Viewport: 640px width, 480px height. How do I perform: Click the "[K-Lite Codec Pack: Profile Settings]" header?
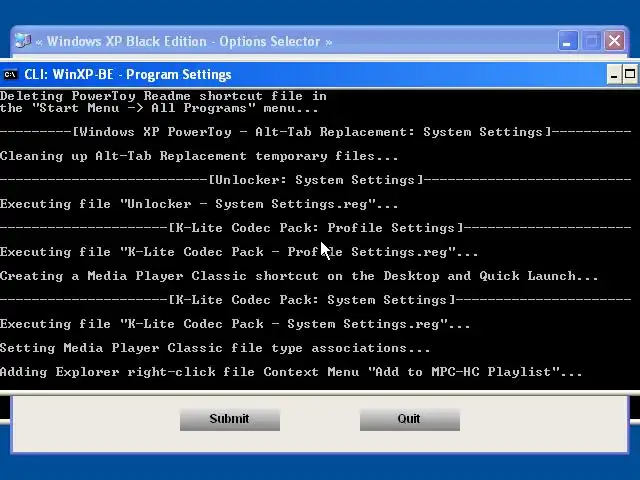click(316, 228)
